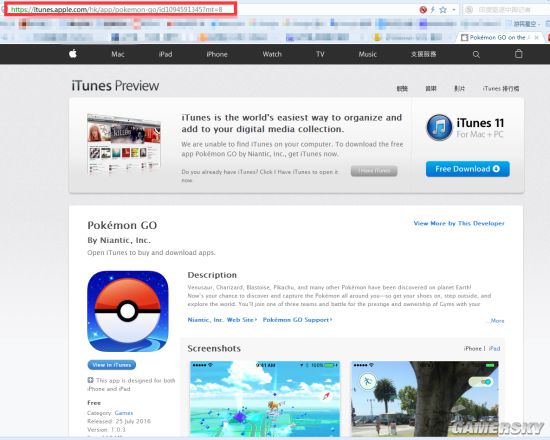Click the red blocker icon in address bar
The width and height of the screenshot is (550, 440).
(x=423, y=10)
